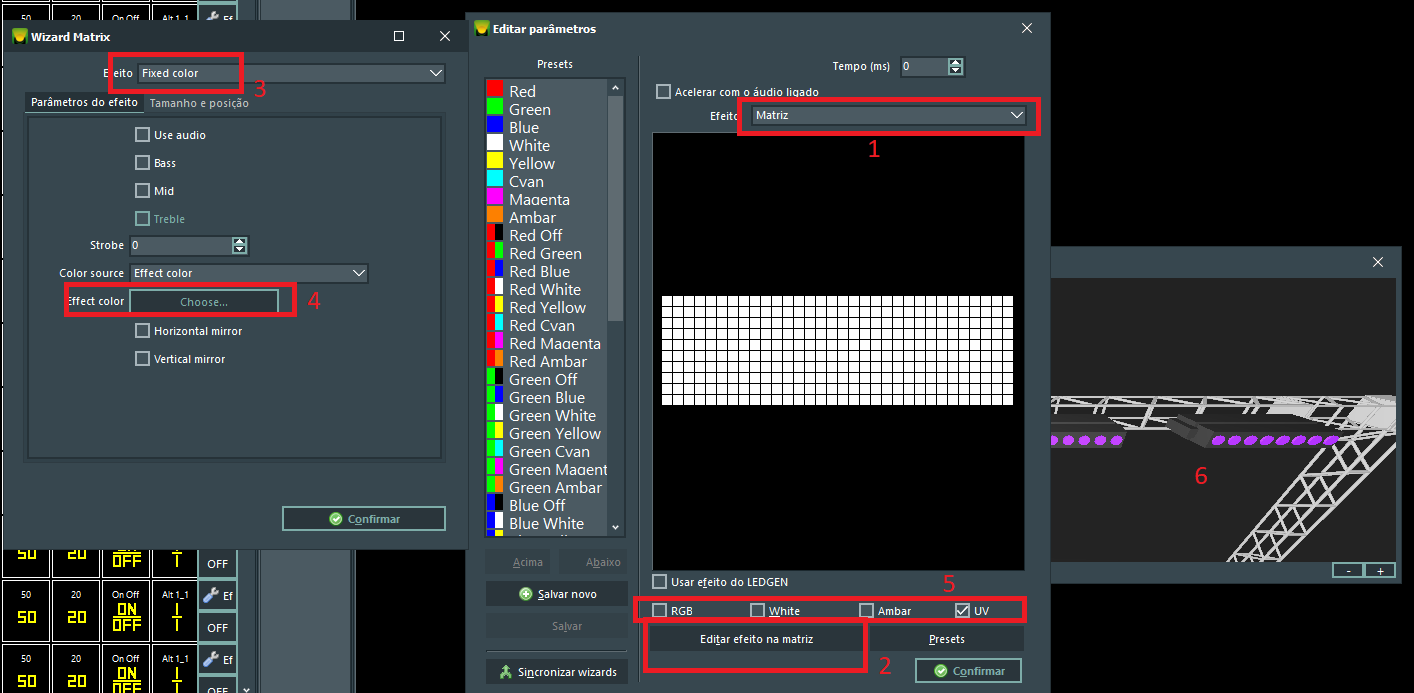Click the Presets list scrollbar thumb
The image size is (1414, 693).
pyautogui.click(x=615, y=209)
